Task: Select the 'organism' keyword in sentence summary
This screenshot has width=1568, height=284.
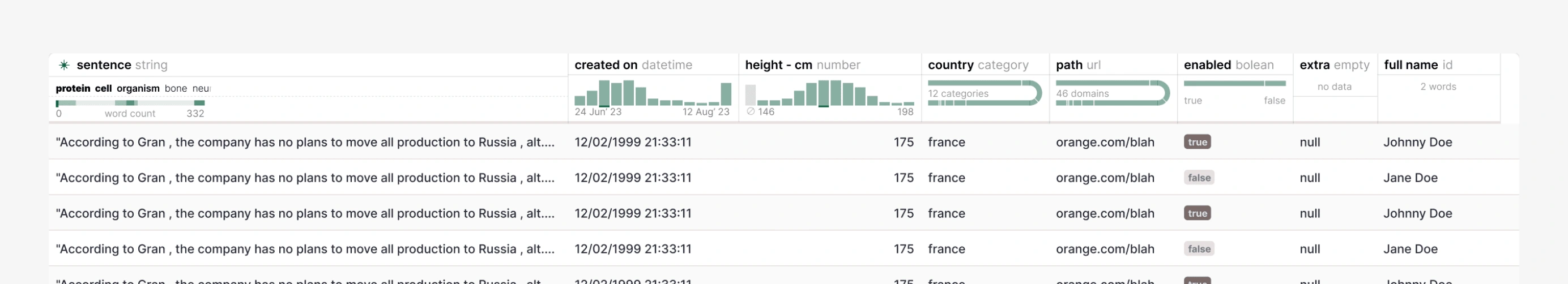Action: (x=138, y=88)
